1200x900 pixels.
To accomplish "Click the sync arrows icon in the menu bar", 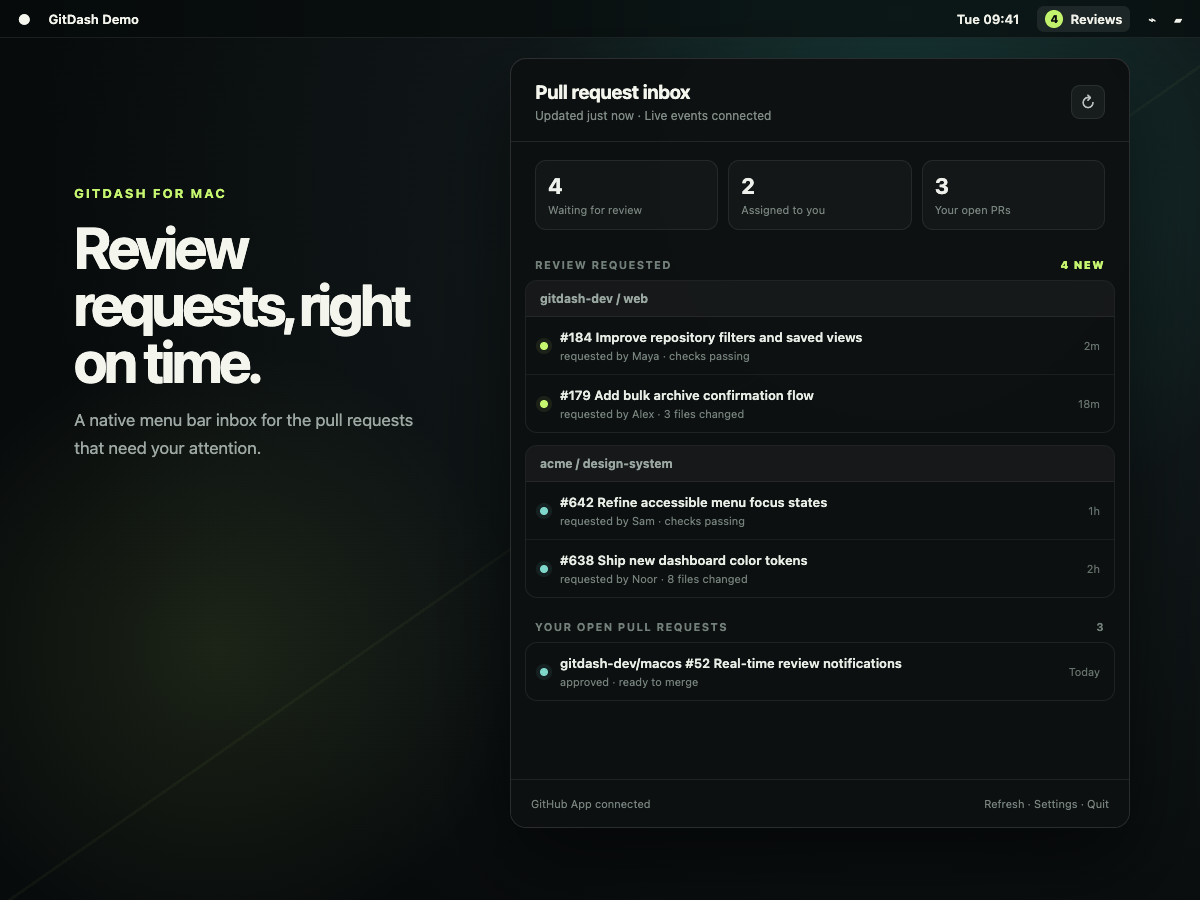I will (x=1152, y=19).
